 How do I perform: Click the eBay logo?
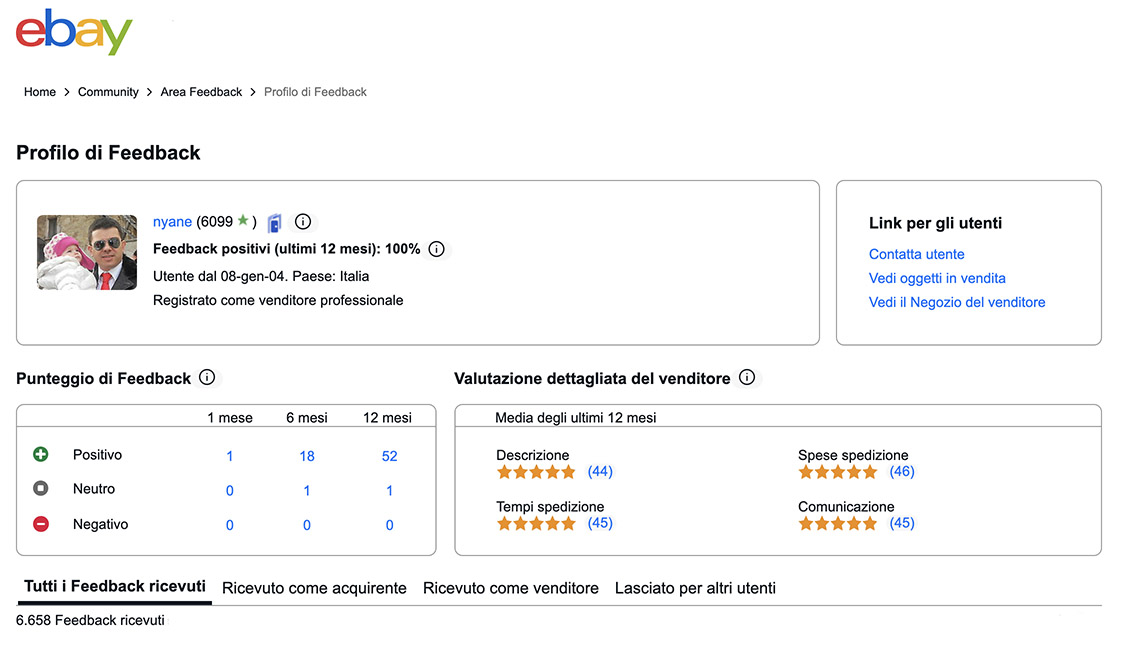coord(74,31)
